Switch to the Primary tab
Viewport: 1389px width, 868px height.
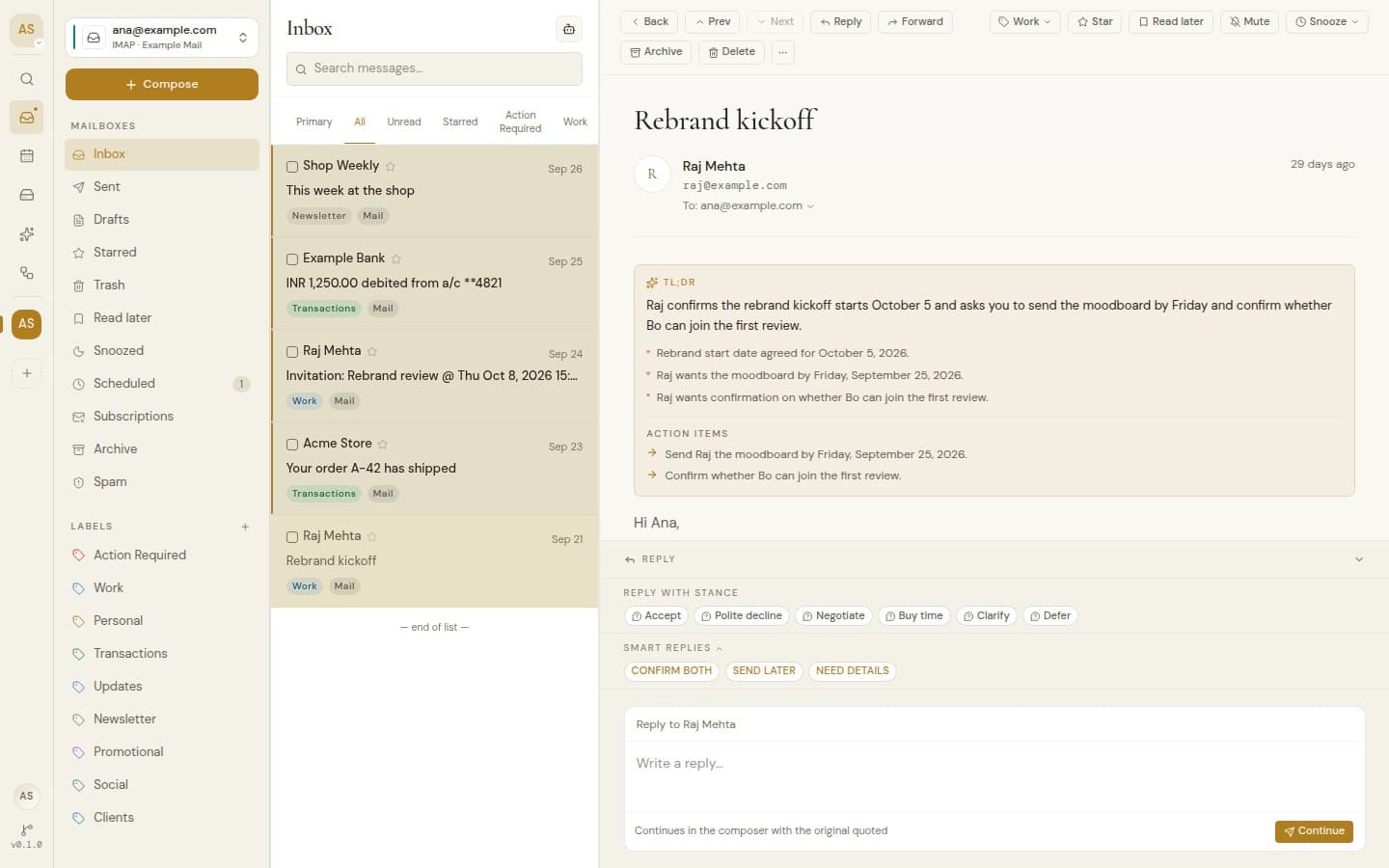(x=313, y=122)
